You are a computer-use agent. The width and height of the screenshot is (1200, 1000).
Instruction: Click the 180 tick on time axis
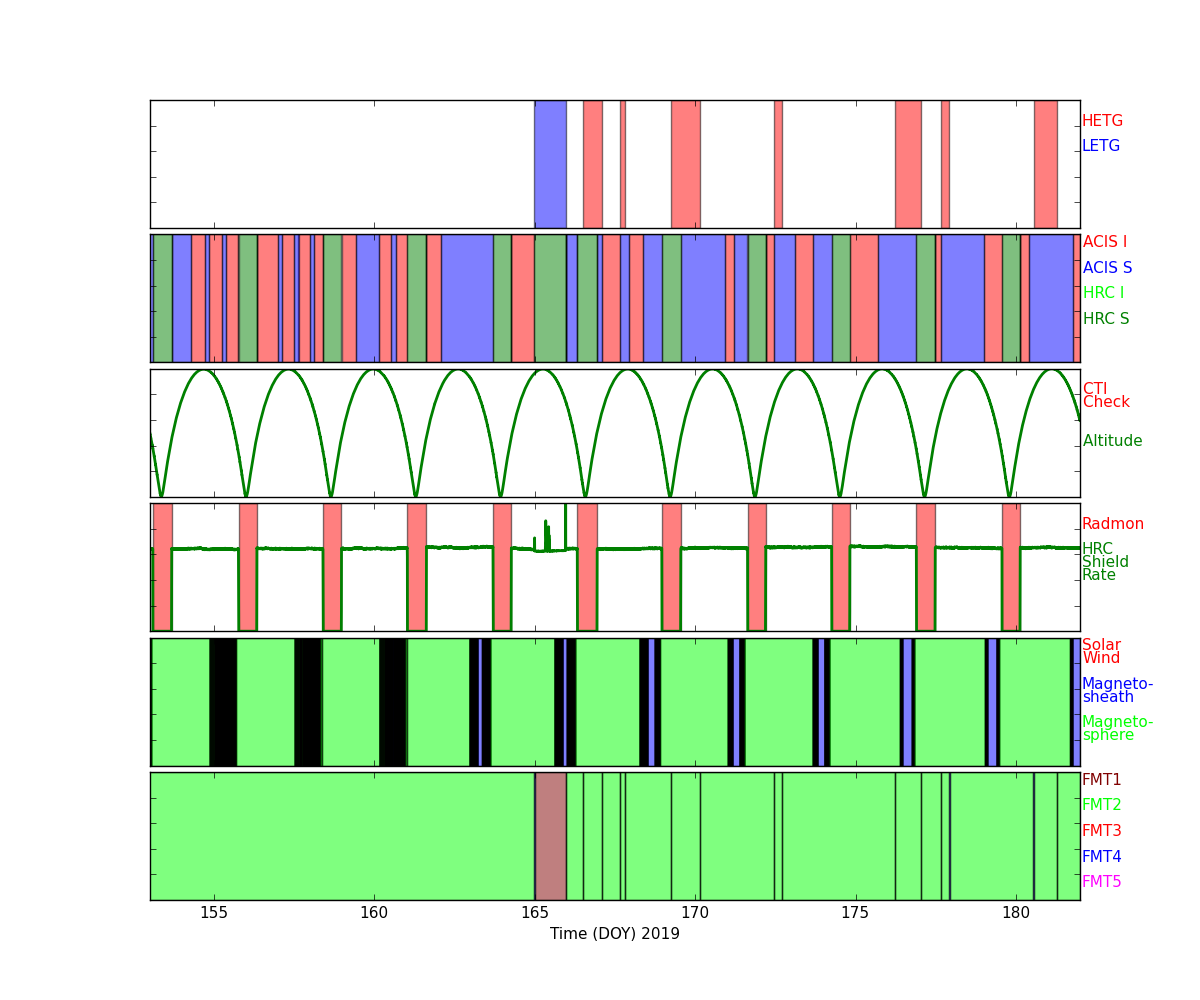pos(1016,913)
